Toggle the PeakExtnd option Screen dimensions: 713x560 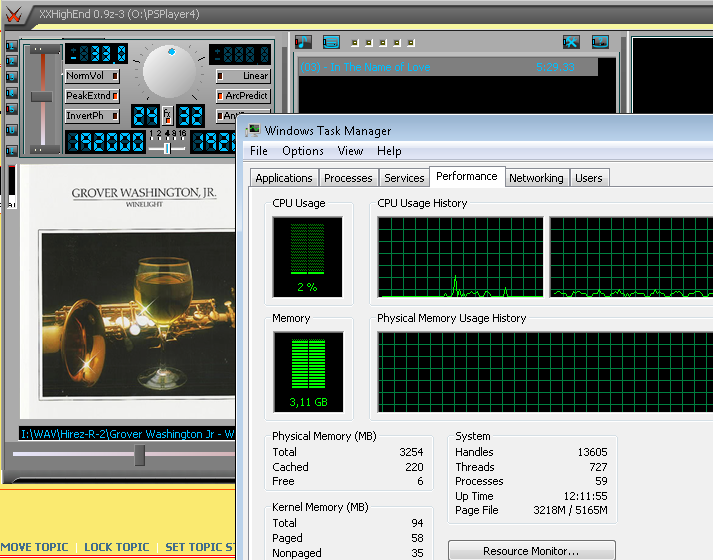[x=92, y=95]
